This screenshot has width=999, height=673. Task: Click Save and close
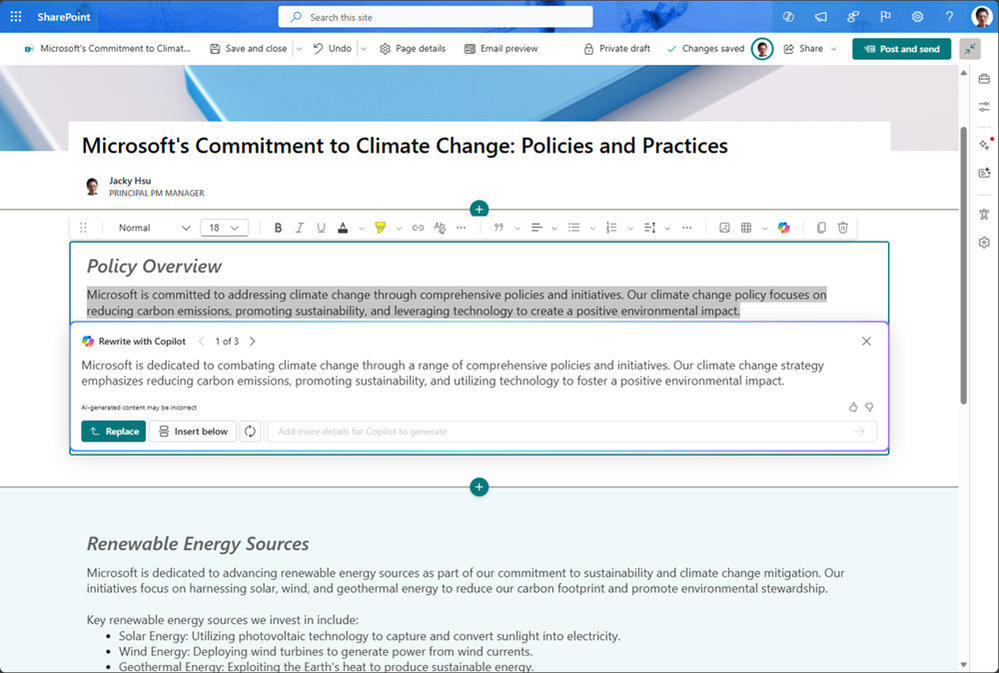click(x=248, y=48)
